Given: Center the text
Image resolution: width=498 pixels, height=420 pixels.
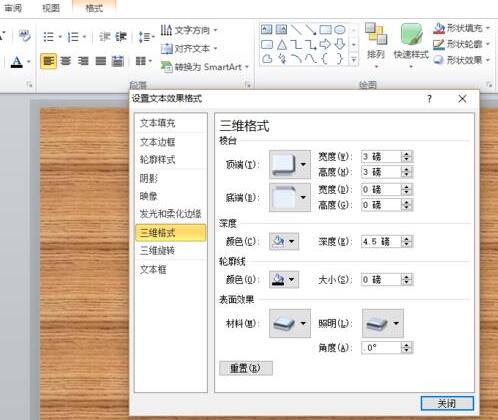Looking at the screenshot, I should 66,61.
